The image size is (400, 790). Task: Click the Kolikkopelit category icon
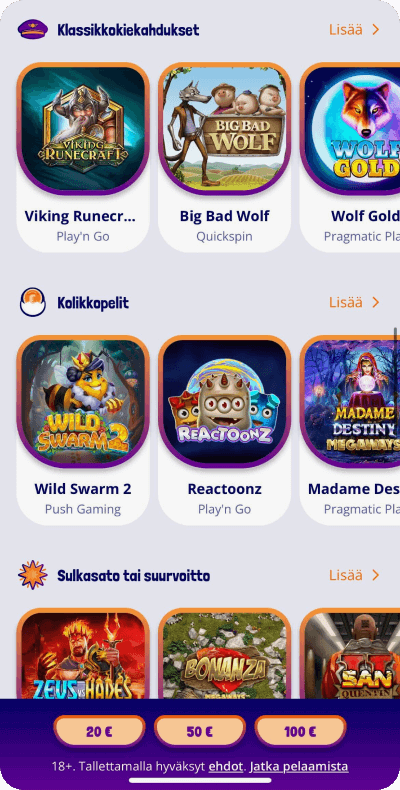tap(33, 303)
